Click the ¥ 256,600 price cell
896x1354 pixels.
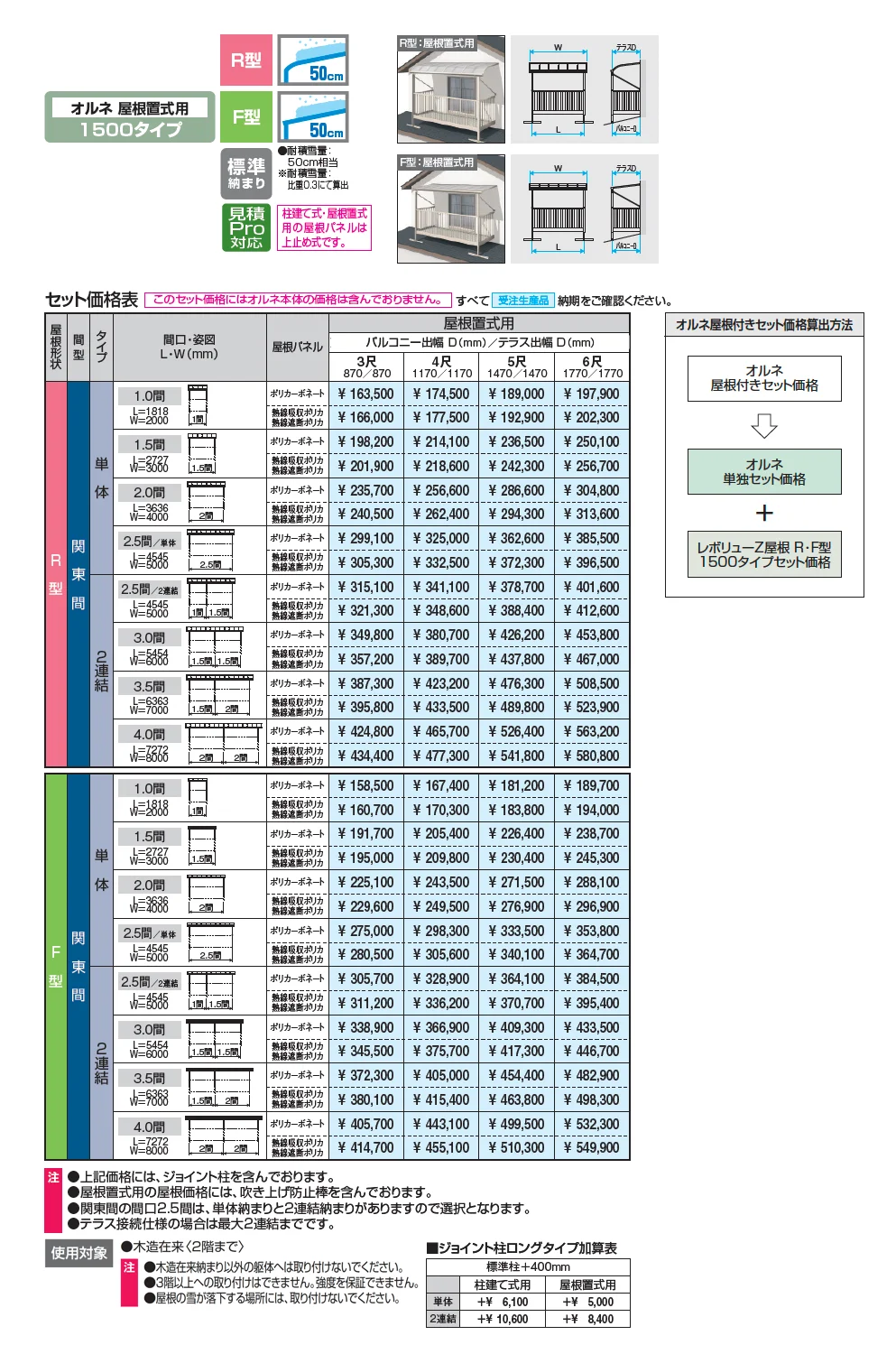(441, 490)
